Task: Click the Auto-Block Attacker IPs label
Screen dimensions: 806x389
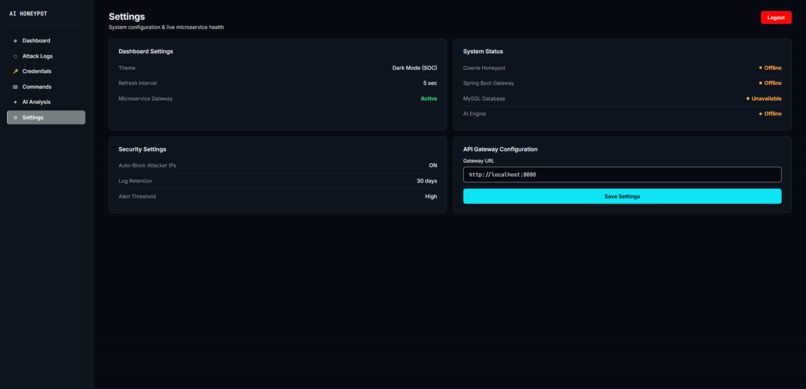Action: point(147,165)
